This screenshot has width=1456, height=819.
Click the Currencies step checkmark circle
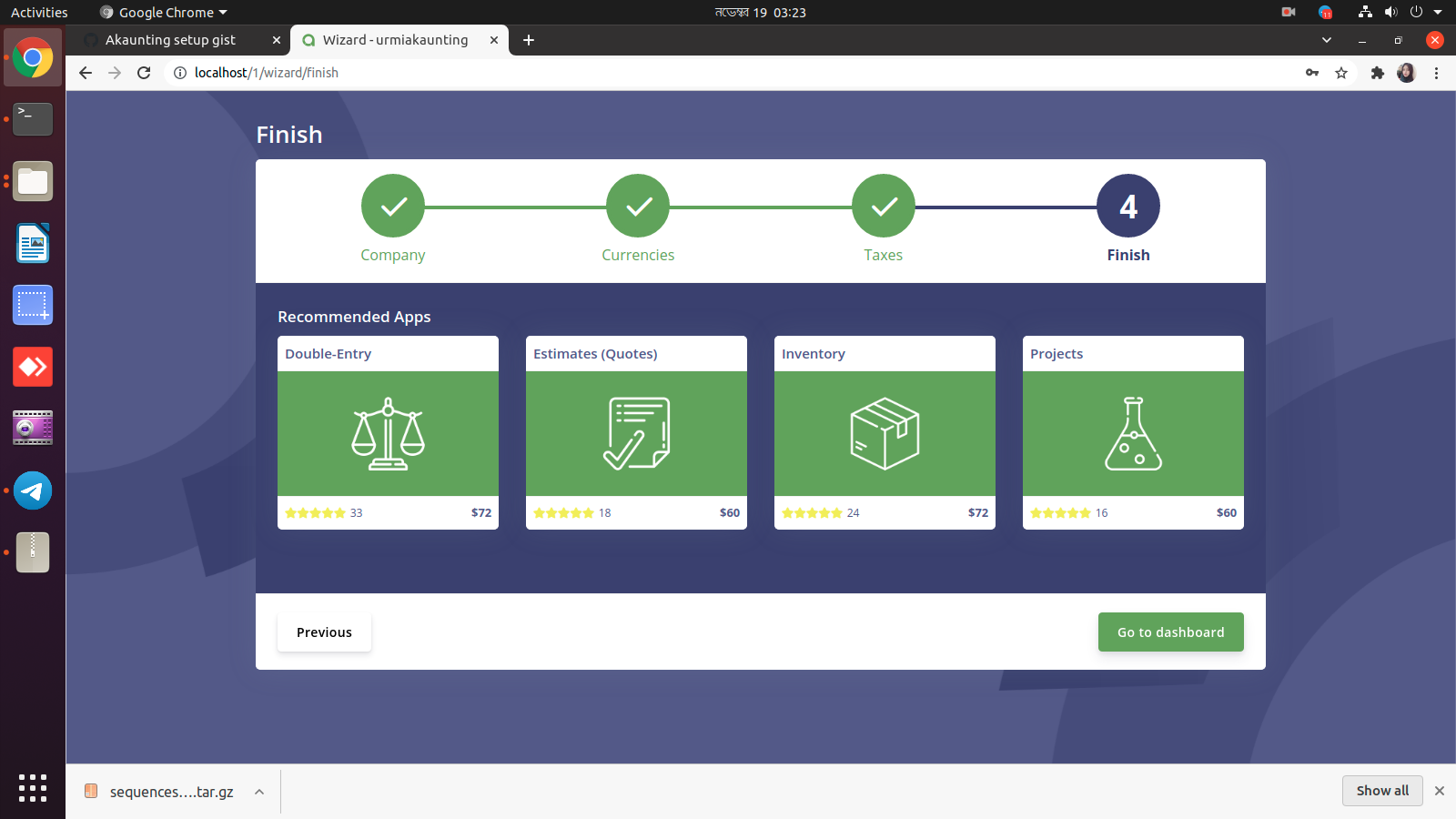(638, 206)
